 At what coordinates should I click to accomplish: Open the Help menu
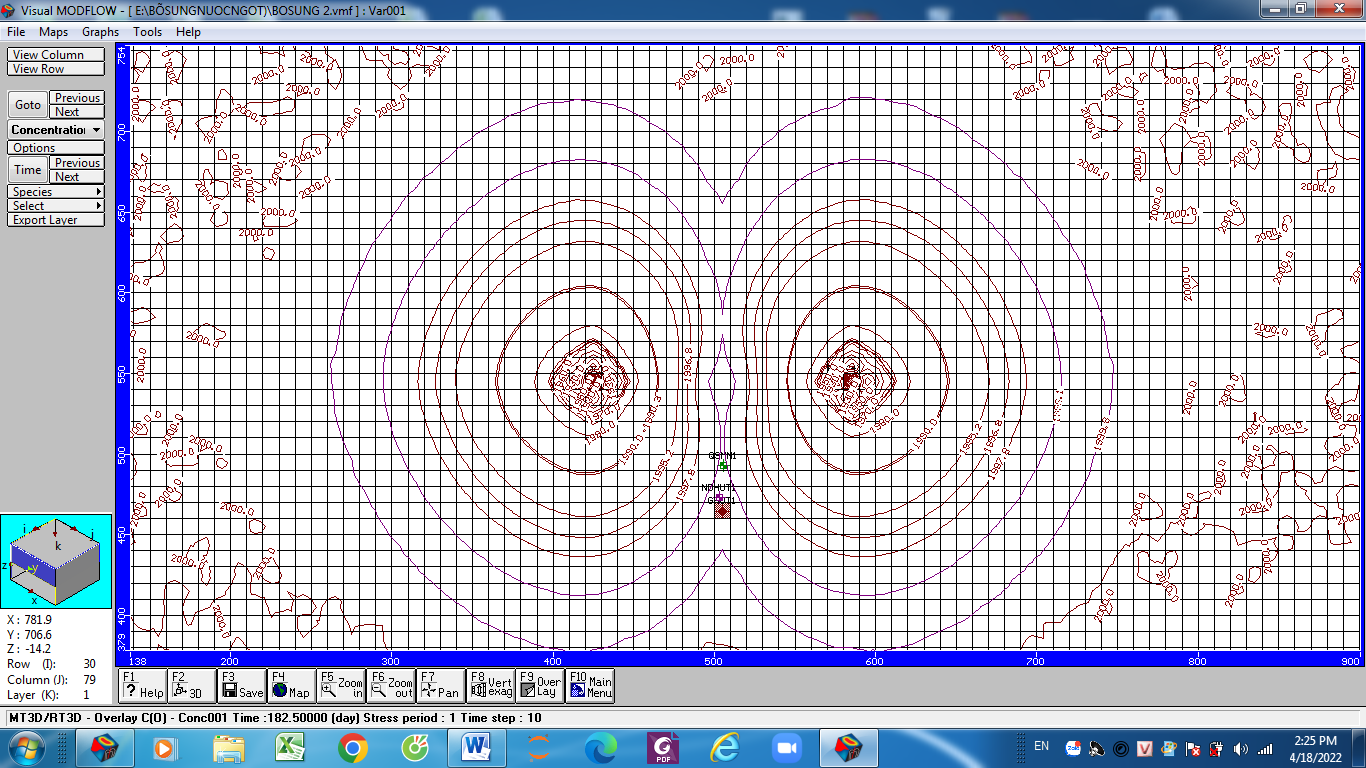coord(188,32)
